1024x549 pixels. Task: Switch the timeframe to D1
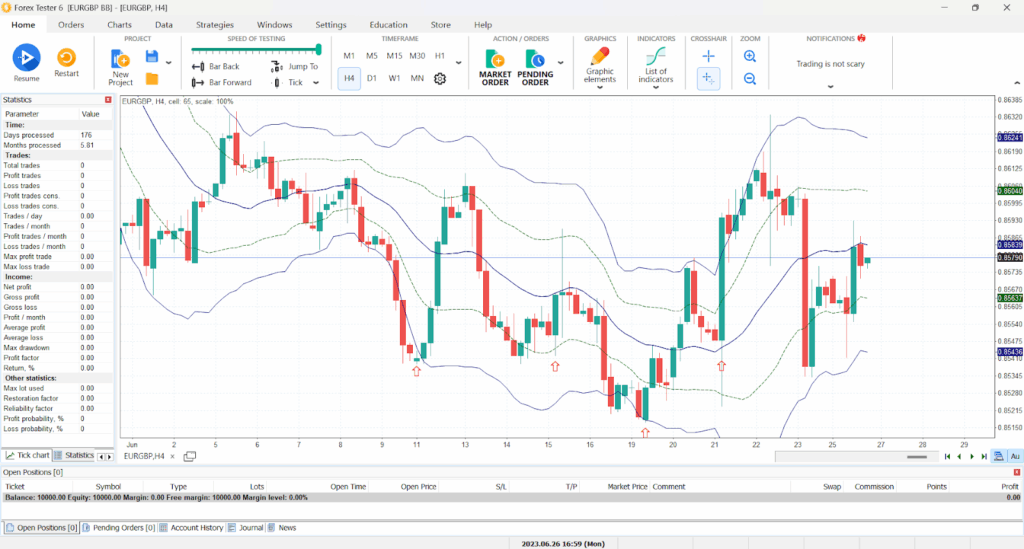coord(372,78)
